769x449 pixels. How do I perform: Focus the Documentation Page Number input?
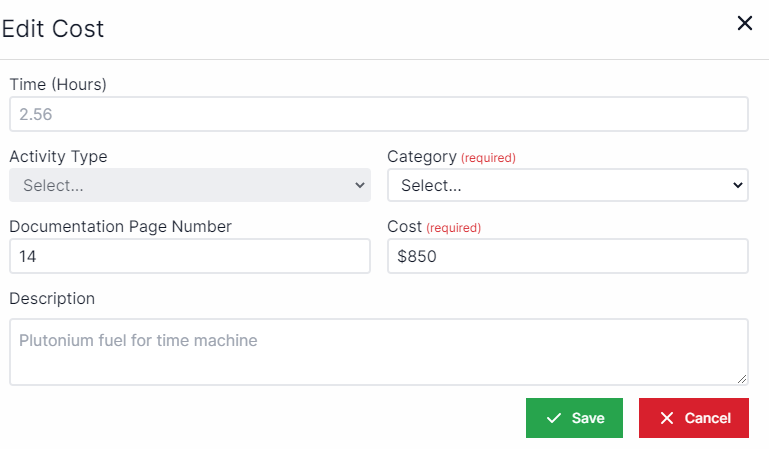pyautogui.click(x=190, y=256)
